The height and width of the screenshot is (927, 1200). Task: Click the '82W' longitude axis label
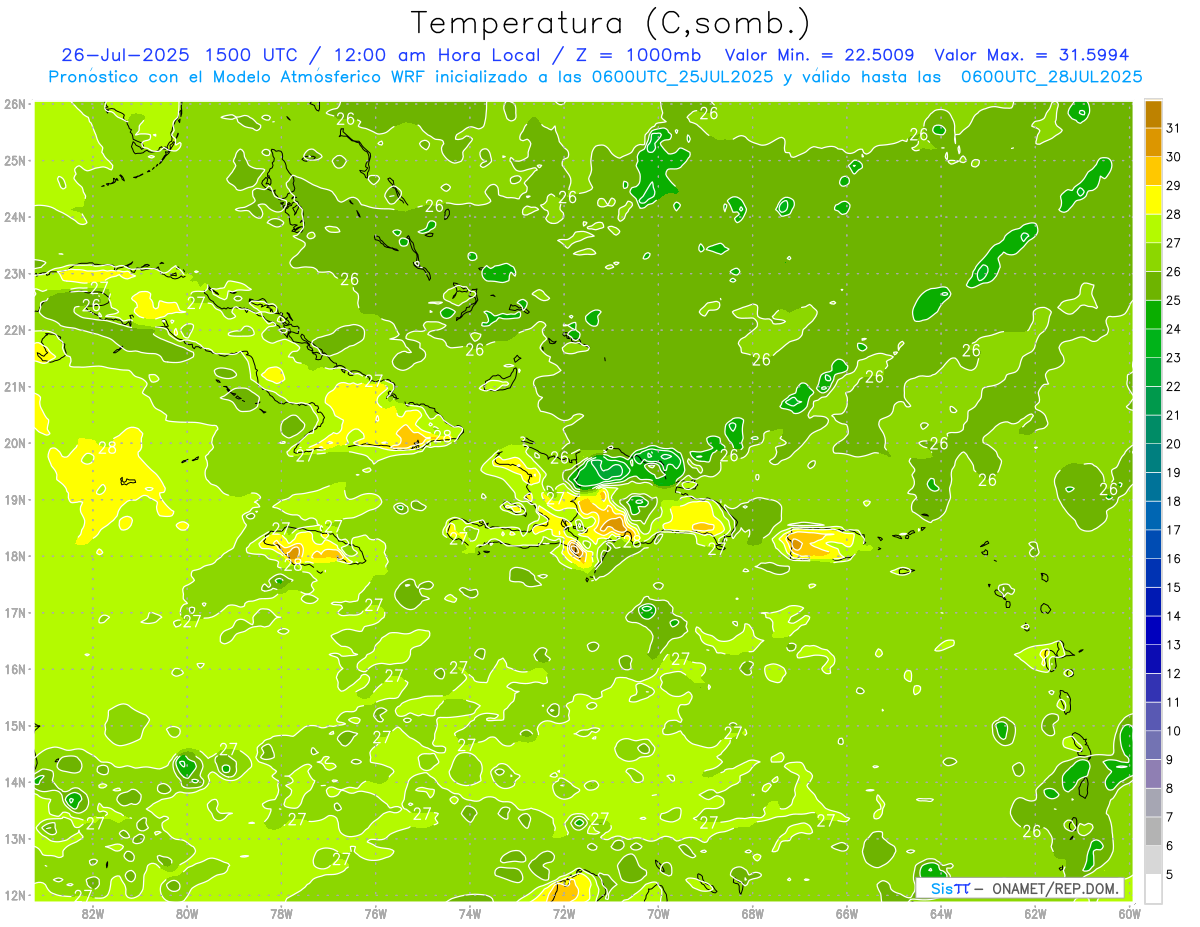pyautogui.click(x=92, y=913)
